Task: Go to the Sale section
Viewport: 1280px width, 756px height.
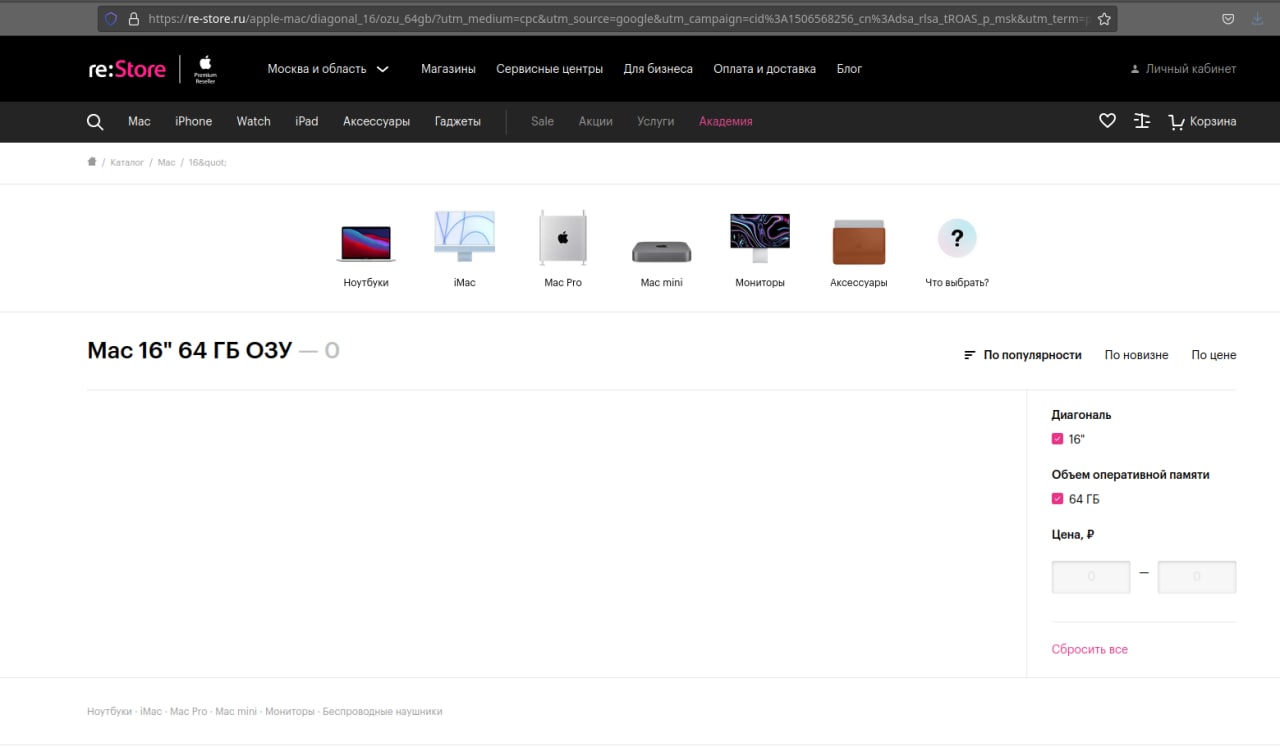Action: 542,121
